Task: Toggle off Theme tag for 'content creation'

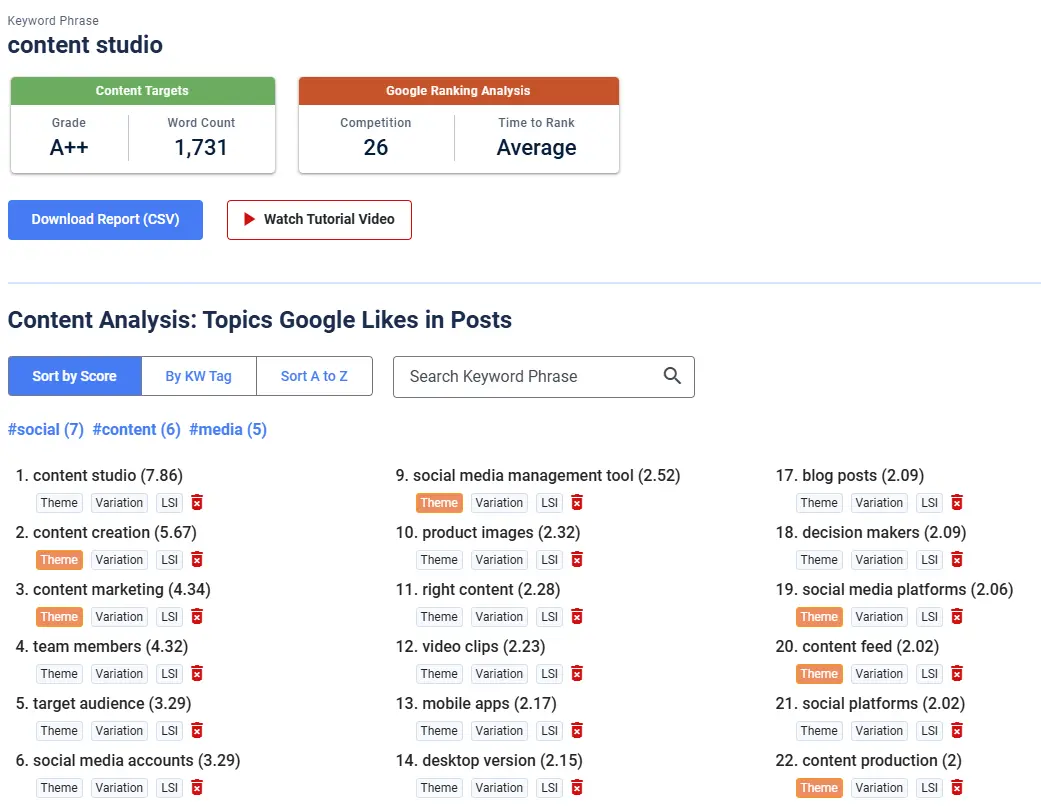Action: [x=59, y=560]
